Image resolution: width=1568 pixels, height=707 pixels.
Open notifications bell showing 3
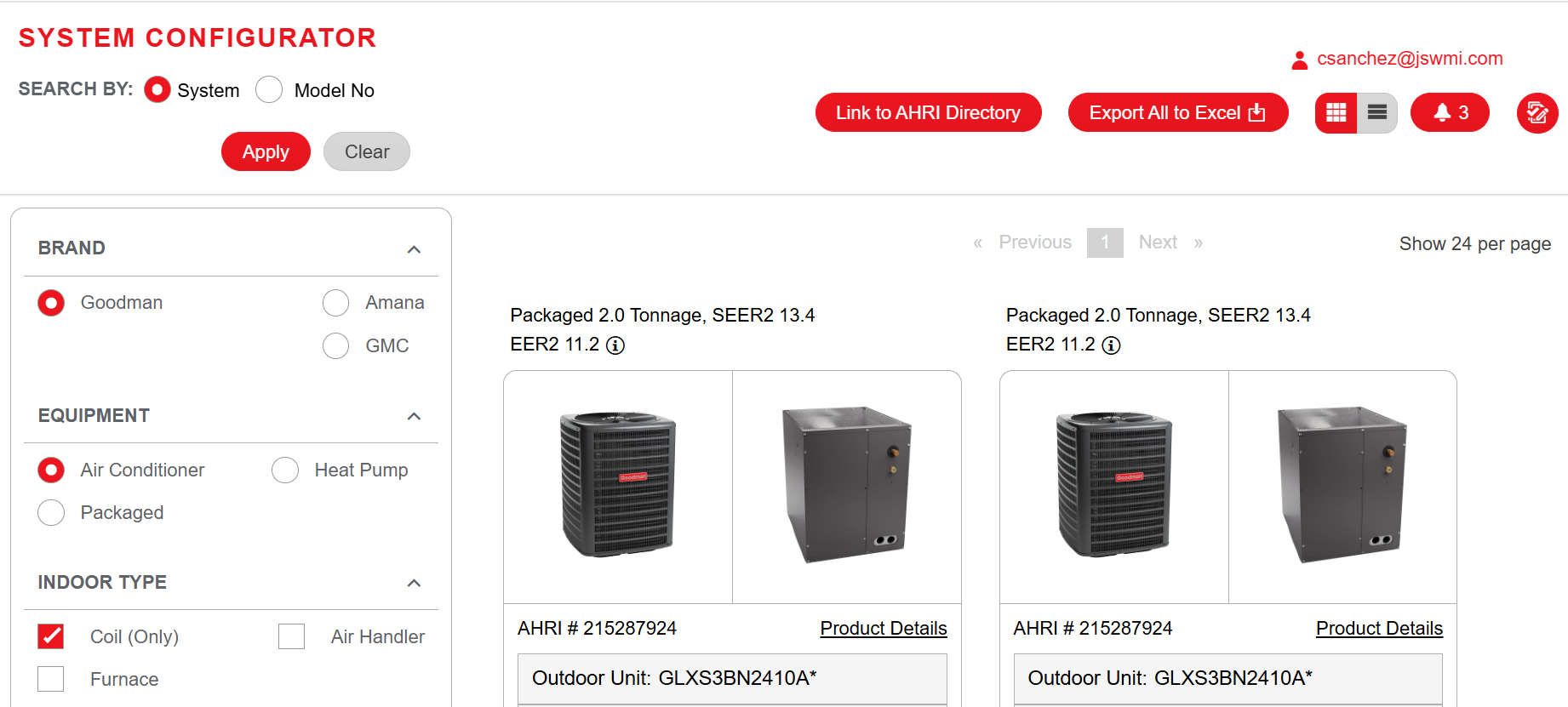[1450, 113]
